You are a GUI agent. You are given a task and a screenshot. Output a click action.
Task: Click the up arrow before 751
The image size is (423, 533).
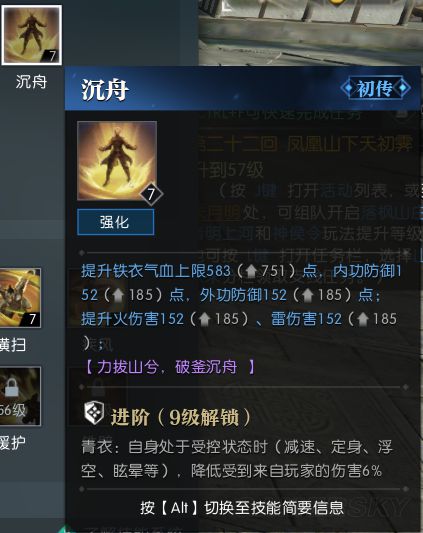(x=251, y=271)
